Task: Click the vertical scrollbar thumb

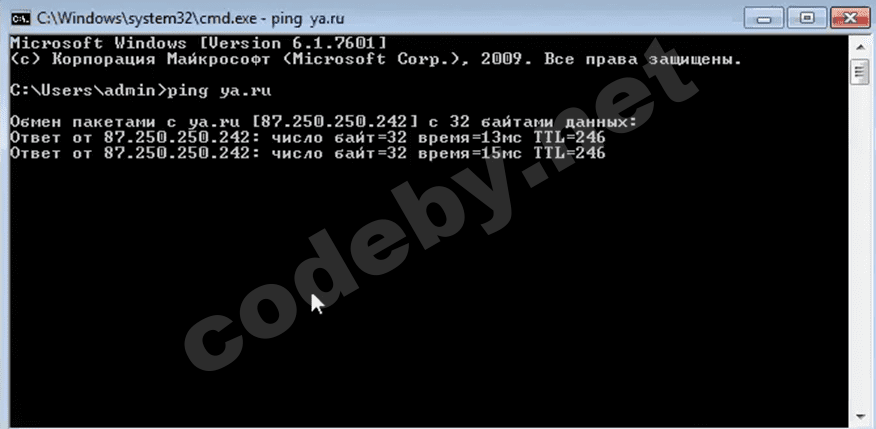Action: click(x=857, y=72)
